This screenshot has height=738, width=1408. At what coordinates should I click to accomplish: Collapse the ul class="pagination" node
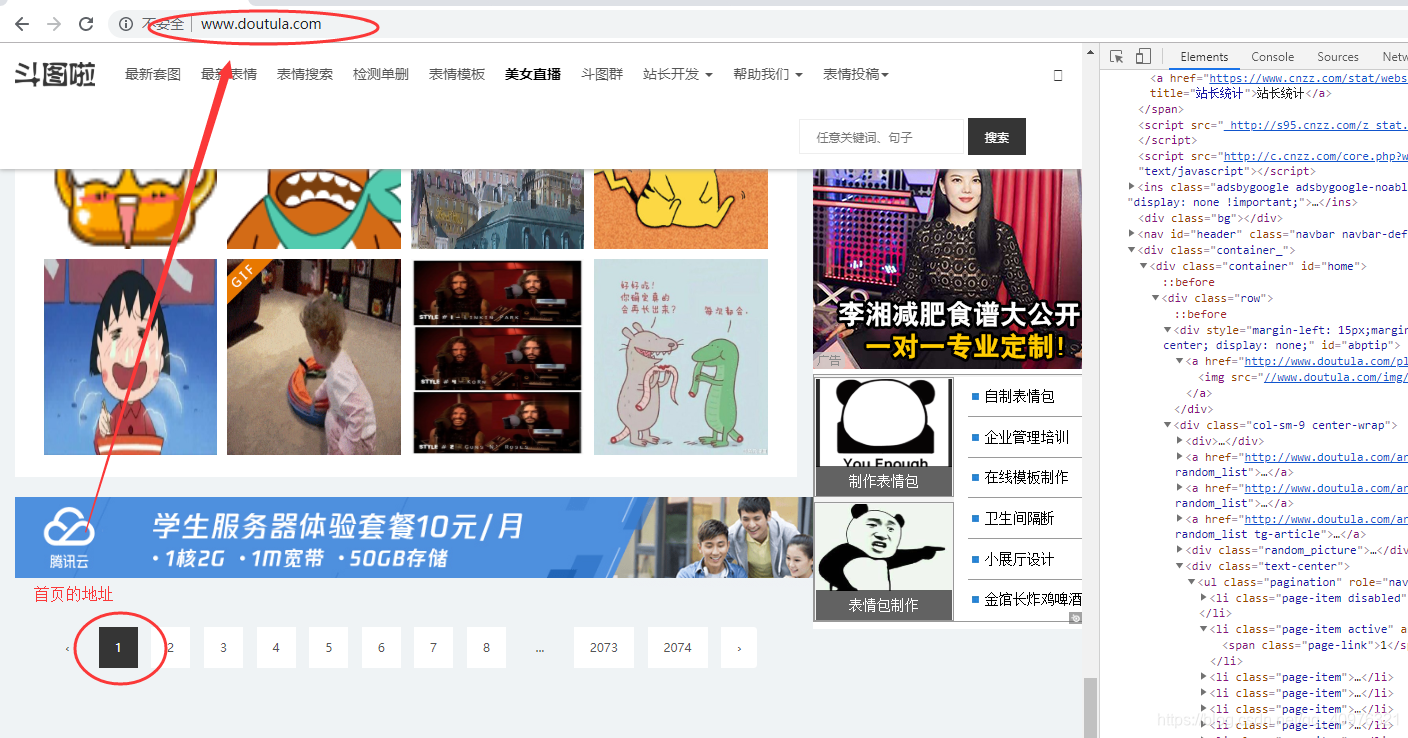[1192, 582]
